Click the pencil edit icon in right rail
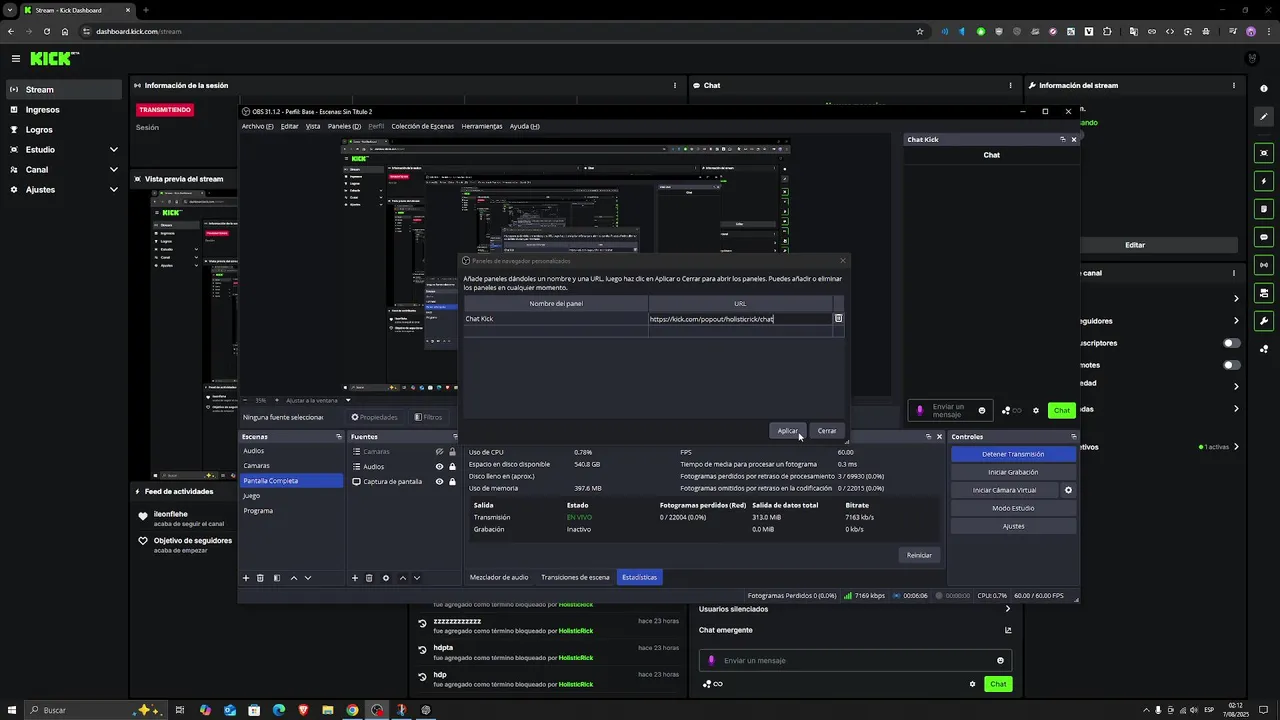The height and width of the screenshot is (720, 1280). point(1264,117)
